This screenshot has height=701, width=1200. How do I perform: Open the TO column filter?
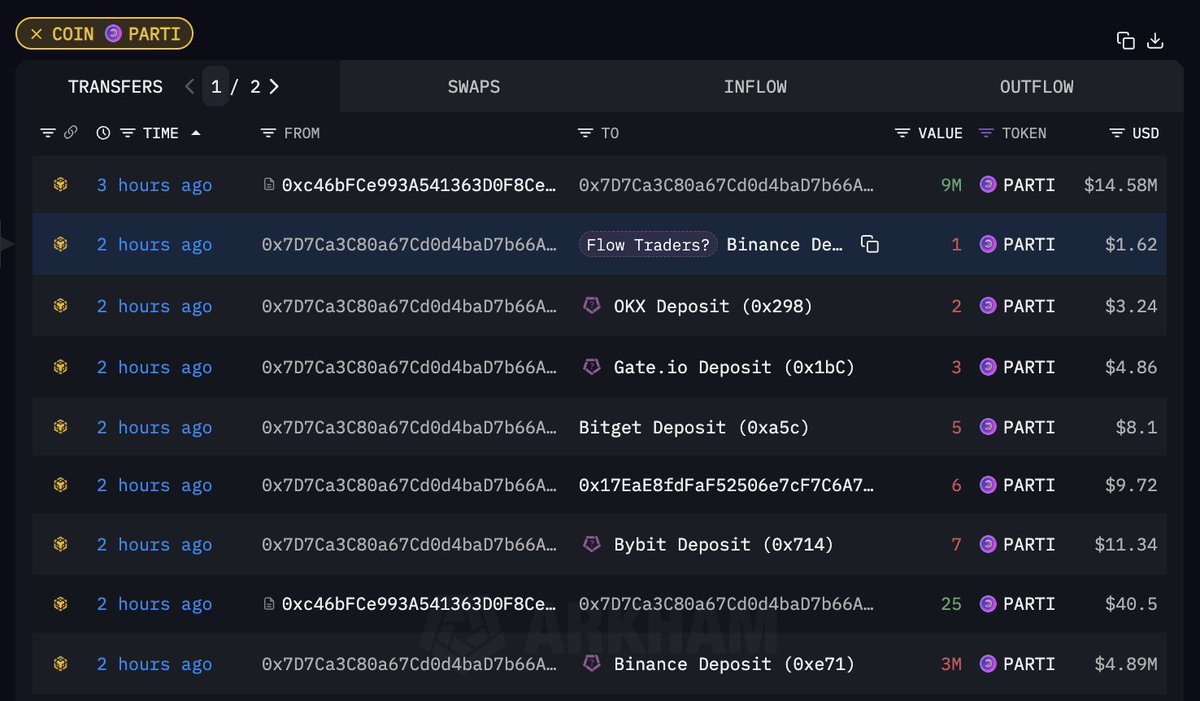(585, 133)
